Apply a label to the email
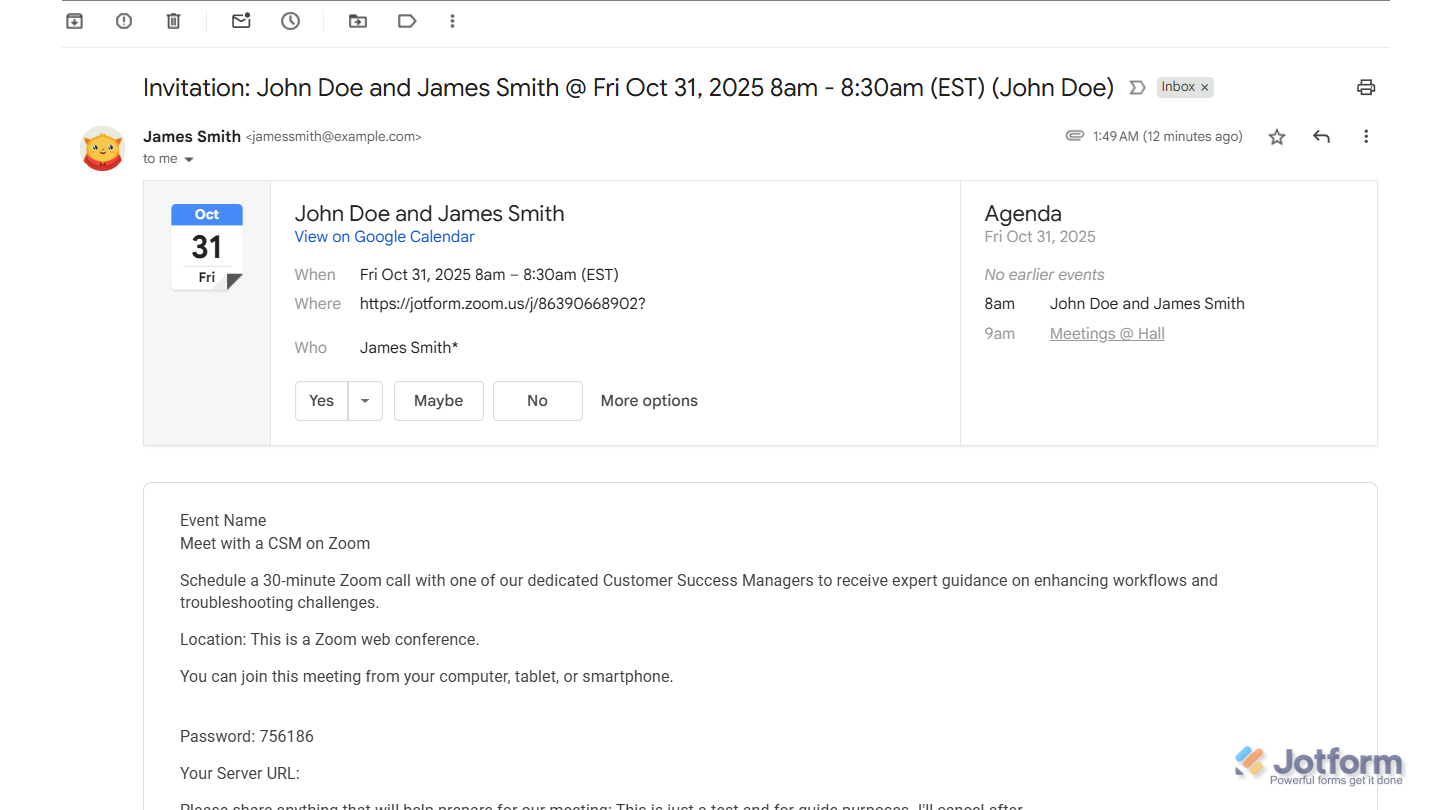The height and width of the screenshot is (810, 1440). (x=407, y=20)
